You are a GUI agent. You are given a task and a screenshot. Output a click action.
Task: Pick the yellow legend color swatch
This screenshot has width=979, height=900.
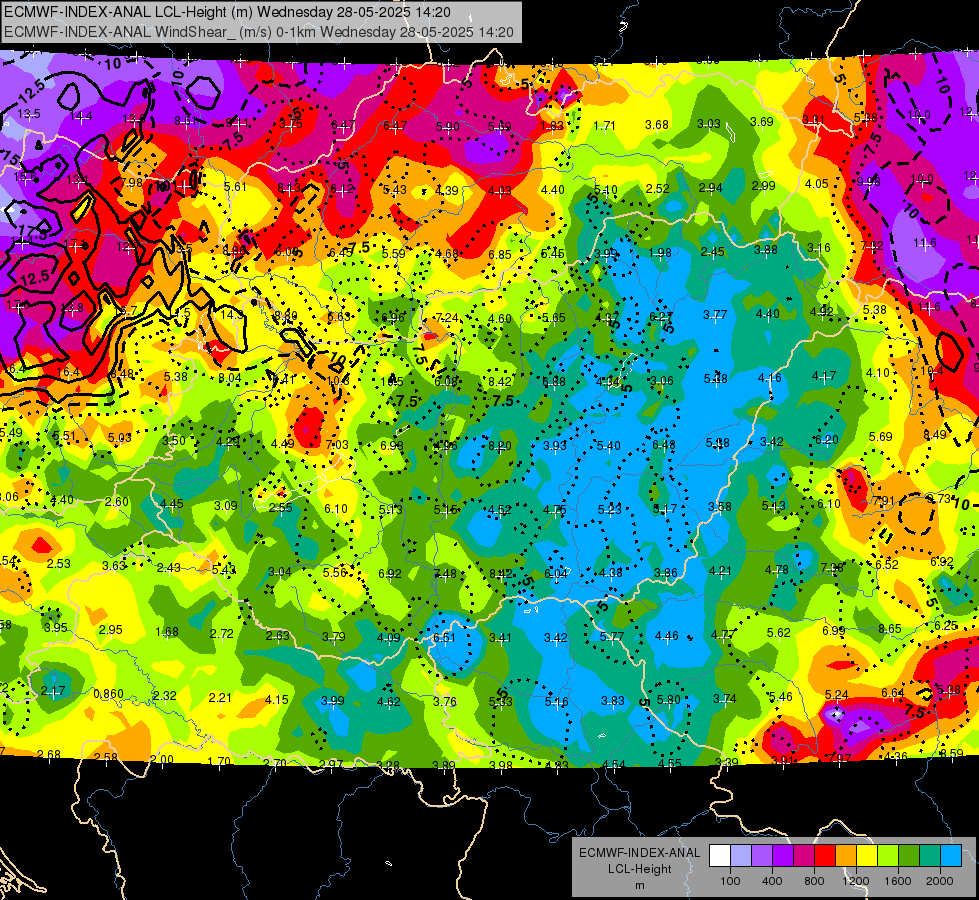(x=867, y=856)
